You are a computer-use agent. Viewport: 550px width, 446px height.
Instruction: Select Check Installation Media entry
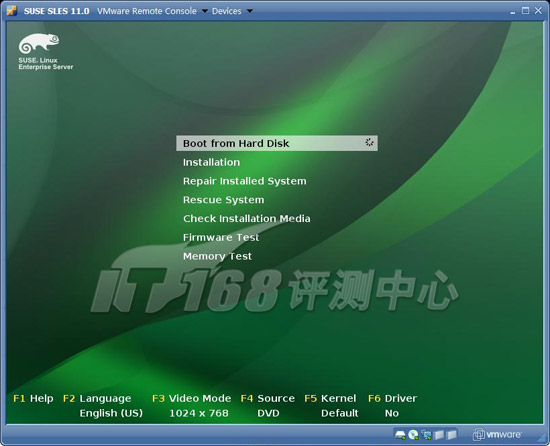click(247, 219)
